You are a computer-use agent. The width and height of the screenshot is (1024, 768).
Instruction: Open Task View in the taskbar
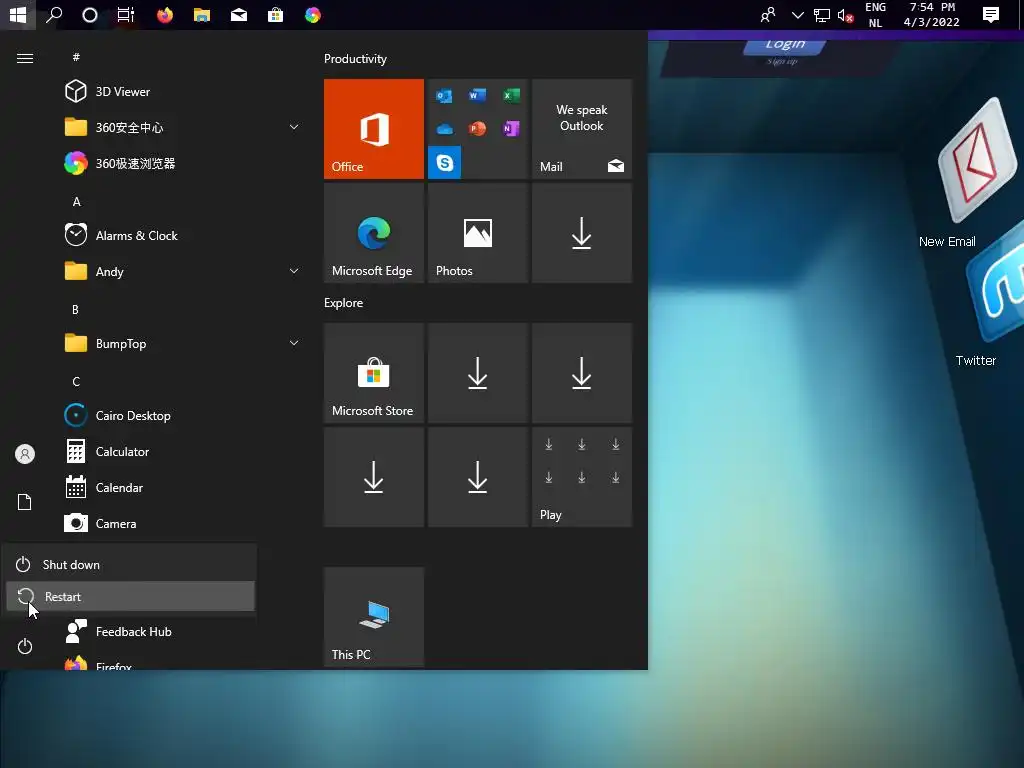coord(125,14)
